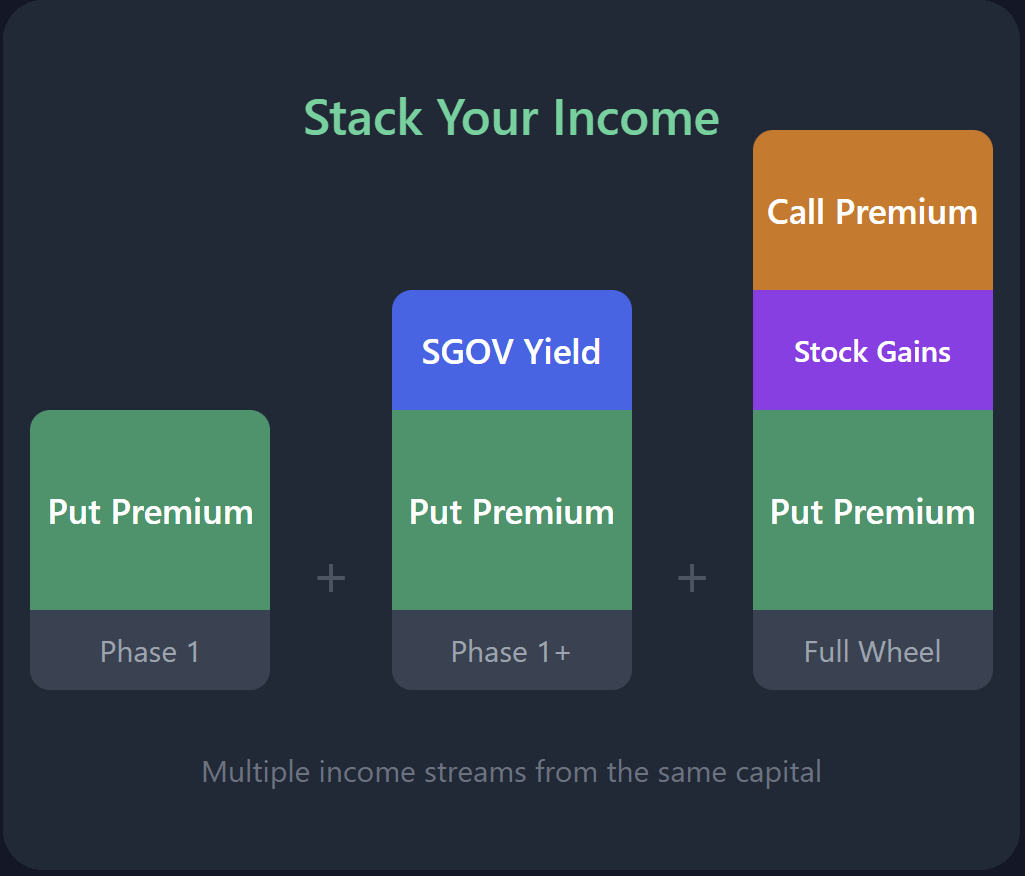Click the Phase 1+ label
This screenshot has width=1025, height=876.
click(x=511, y=652)
